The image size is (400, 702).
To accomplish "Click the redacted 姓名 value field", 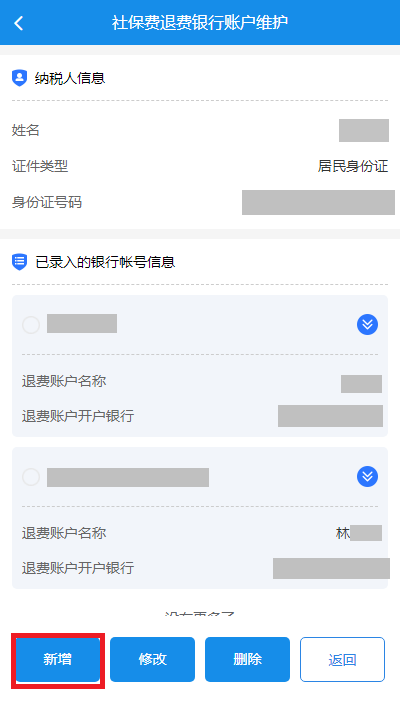I will pos(364,130).
